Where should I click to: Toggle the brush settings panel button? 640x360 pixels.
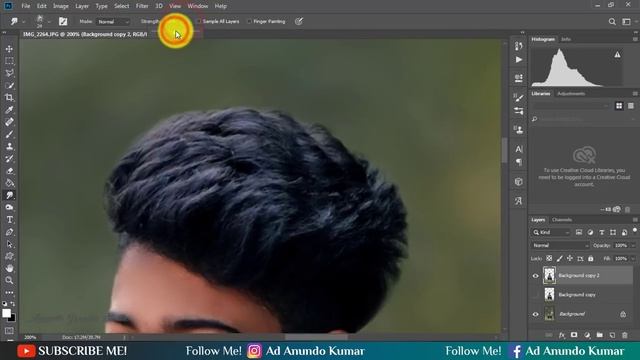tap(63, 22)
